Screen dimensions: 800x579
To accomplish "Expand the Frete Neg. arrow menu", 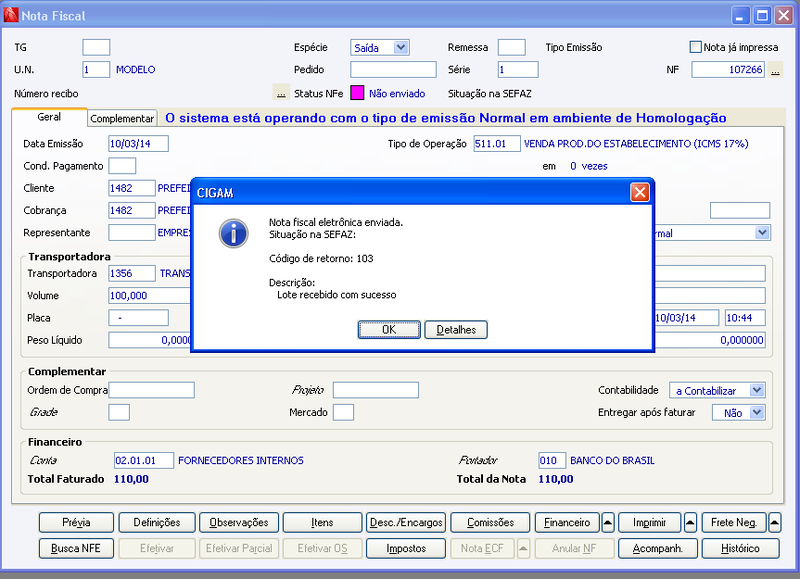I will point(774,522).
